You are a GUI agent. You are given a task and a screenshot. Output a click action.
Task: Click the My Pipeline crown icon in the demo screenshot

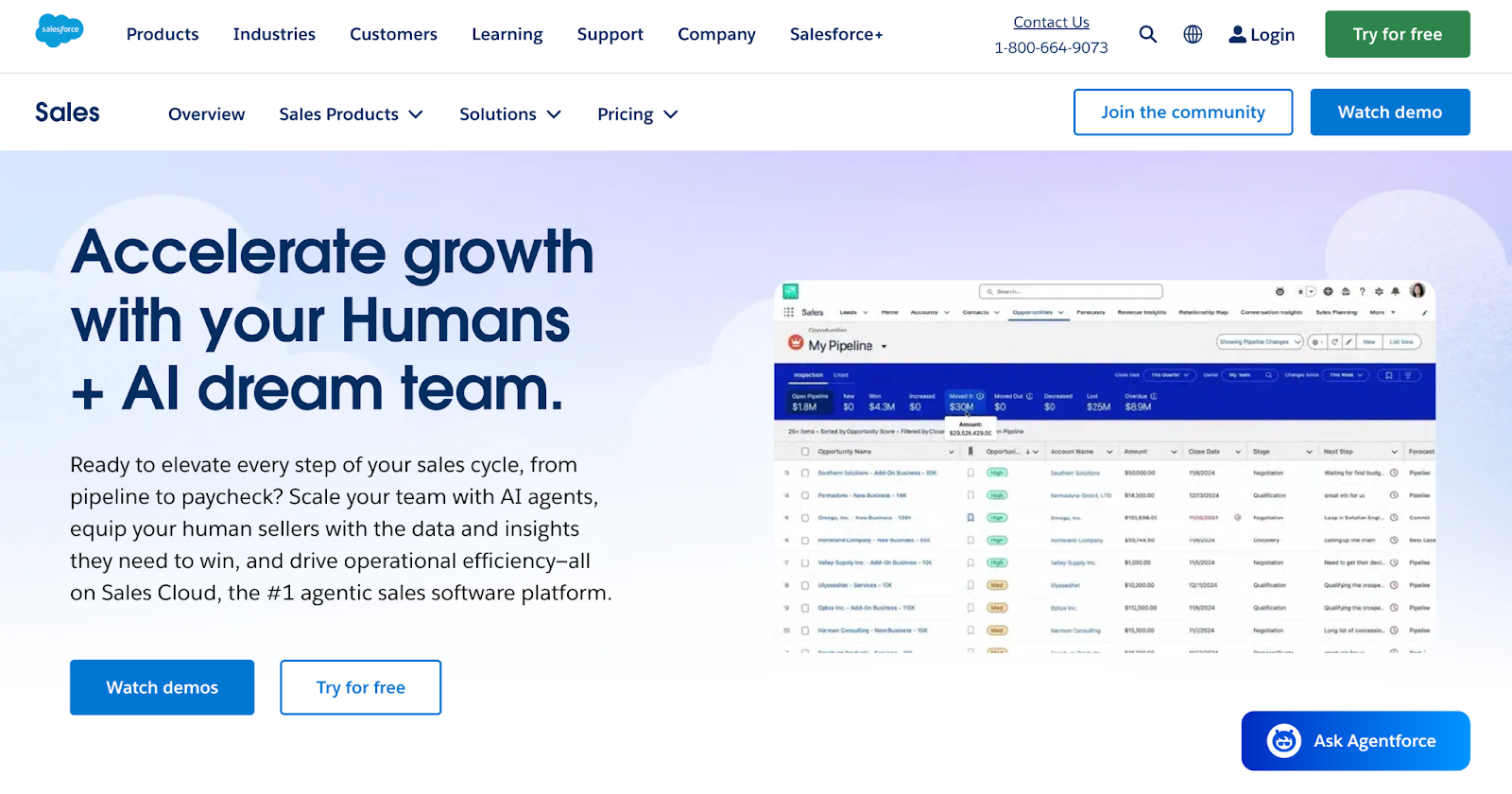(x=796, y=342)
